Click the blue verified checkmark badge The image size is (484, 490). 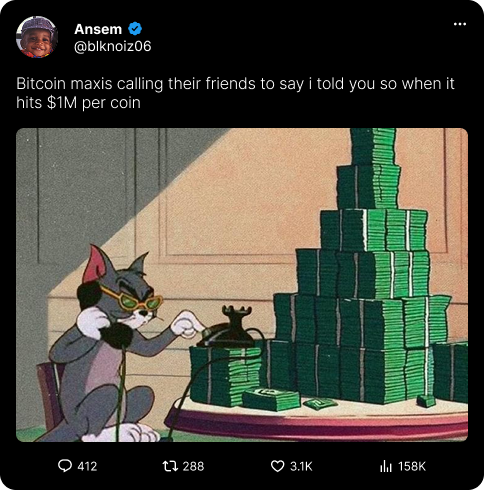coord(135,29)
